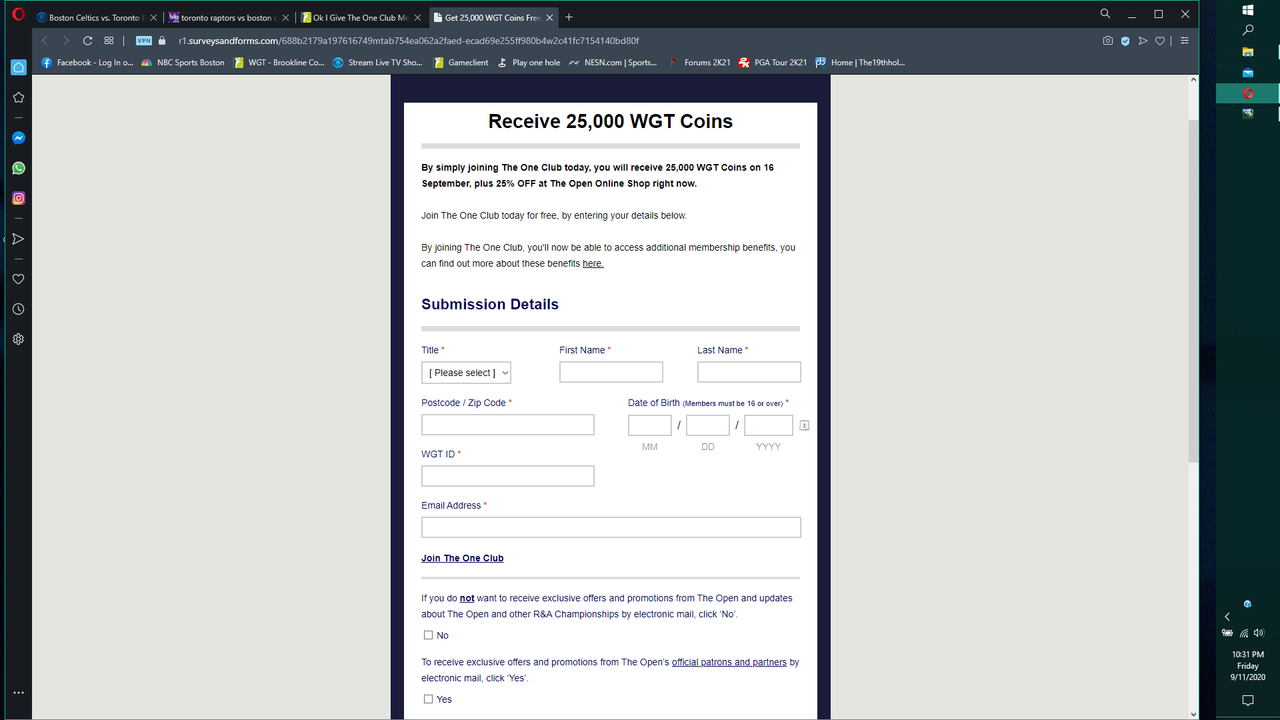1280x720 pixels.
Task: Open the date picker calendar icon
Action: pos(805,425)
